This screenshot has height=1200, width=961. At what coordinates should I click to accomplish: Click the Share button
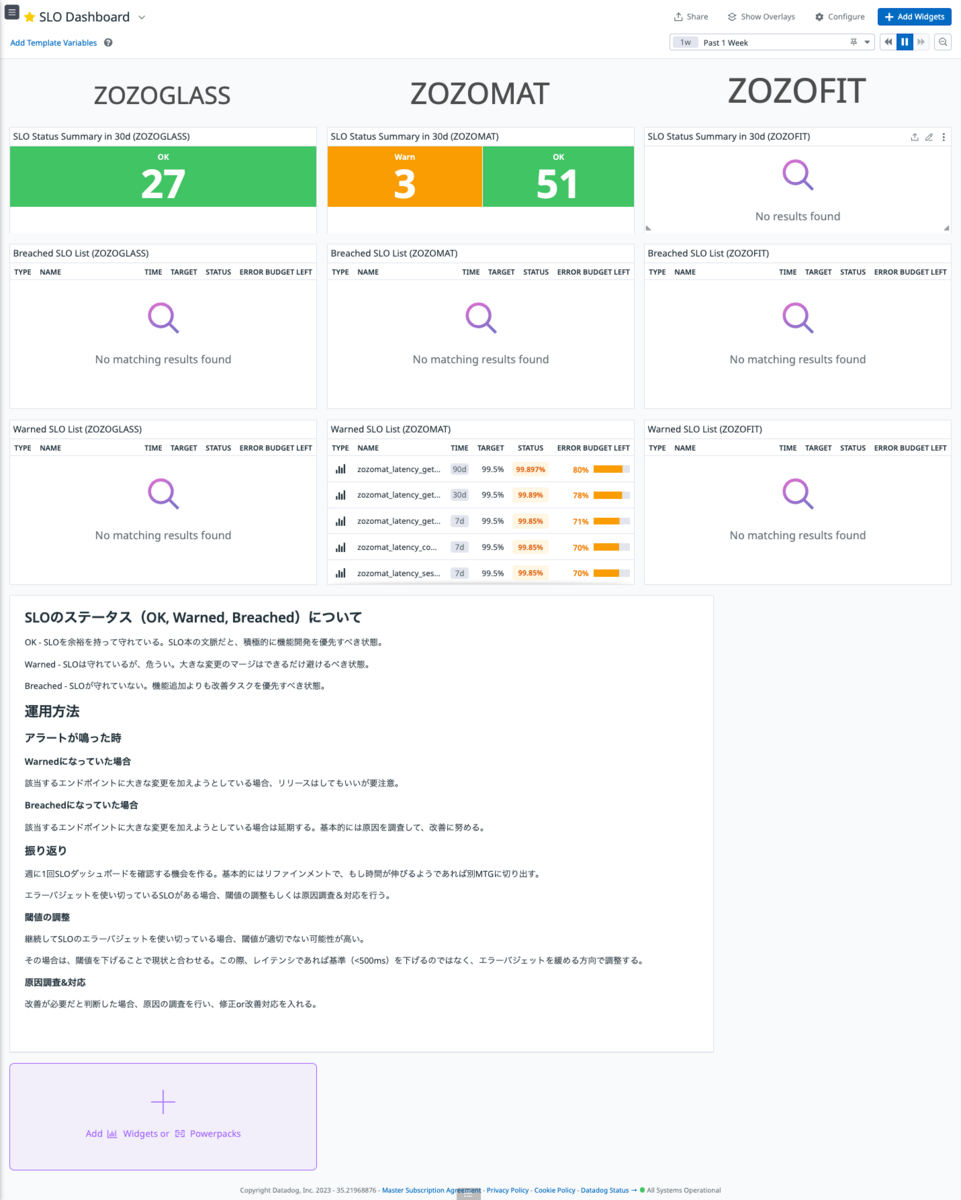click(x=691, y=17)
